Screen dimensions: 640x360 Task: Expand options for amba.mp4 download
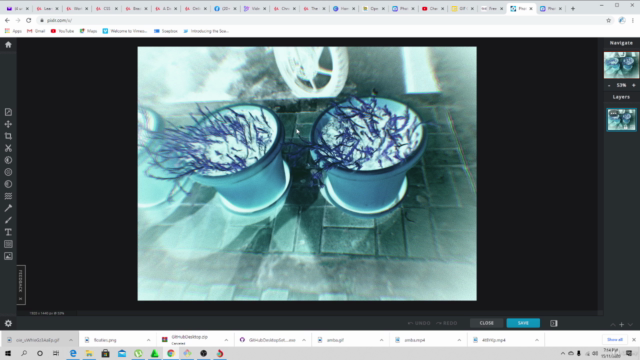pos(459,340)
